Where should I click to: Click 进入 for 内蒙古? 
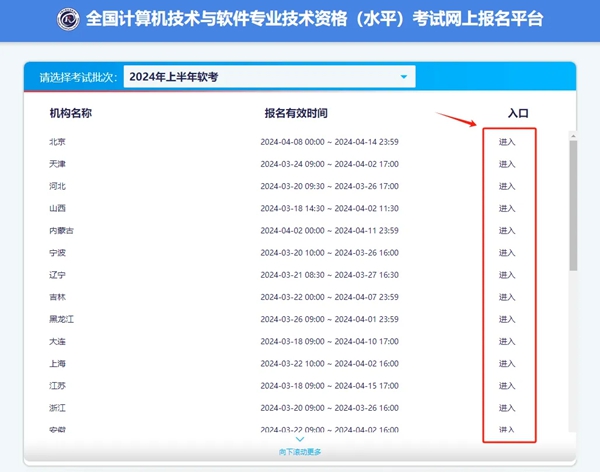pyautogui.click(x=507, y=231)
